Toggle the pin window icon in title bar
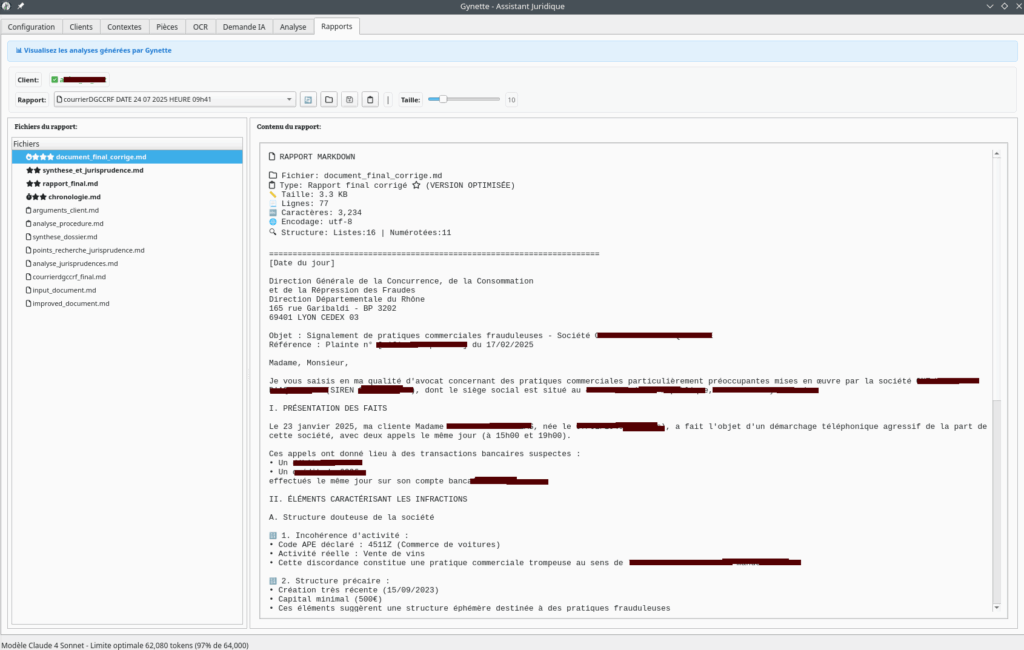The height and width of the screenshot is (650, 1024). pos(21,6)
